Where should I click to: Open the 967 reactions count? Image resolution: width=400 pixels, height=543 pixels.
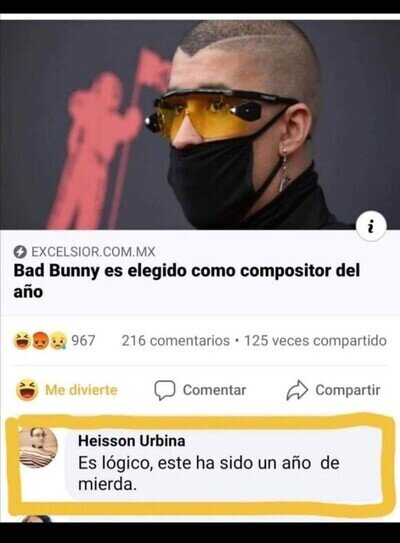tap(83, 340)
